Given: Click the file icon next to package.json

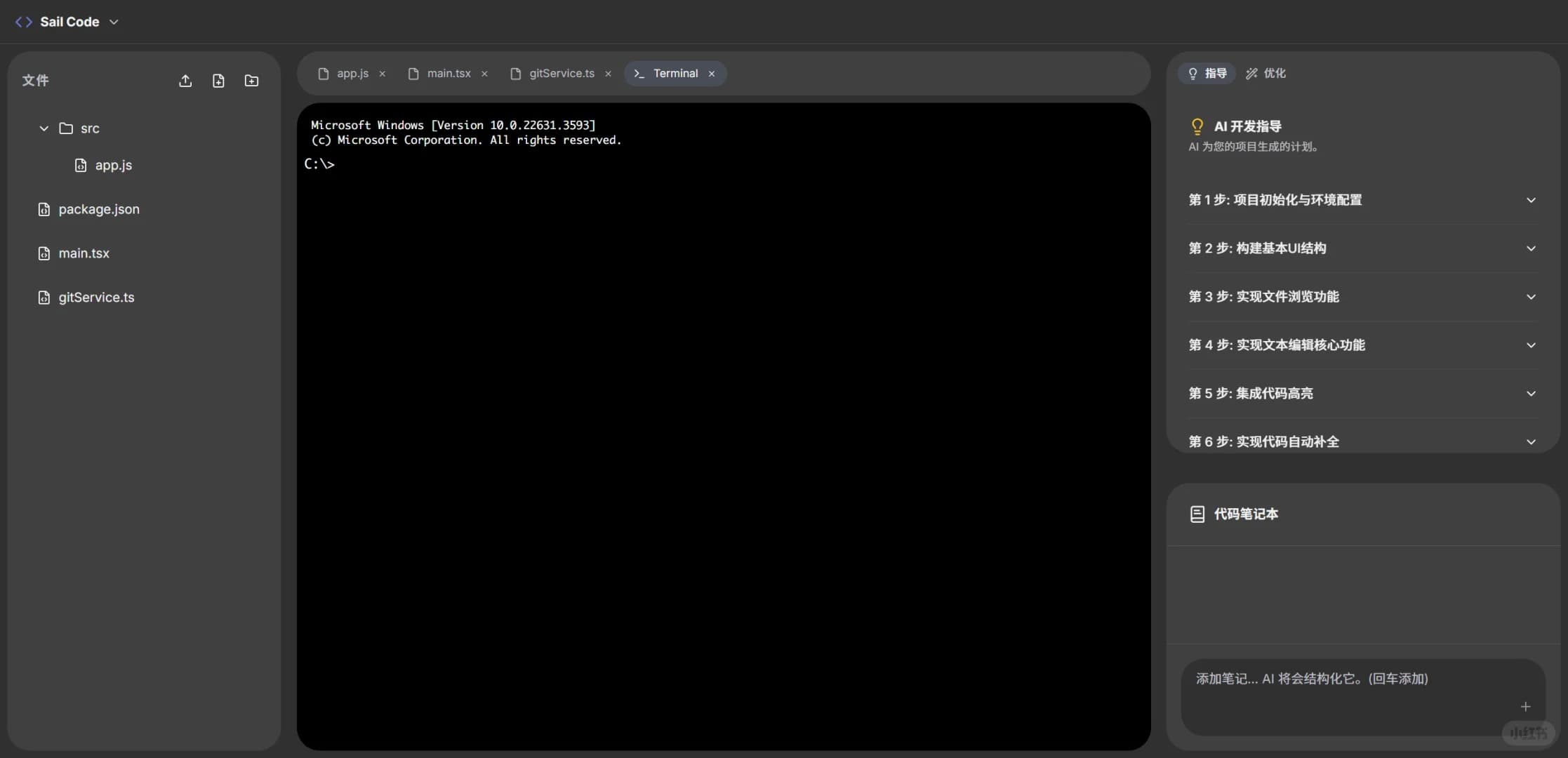Looking at the screenshot, I should coord(44,209).
